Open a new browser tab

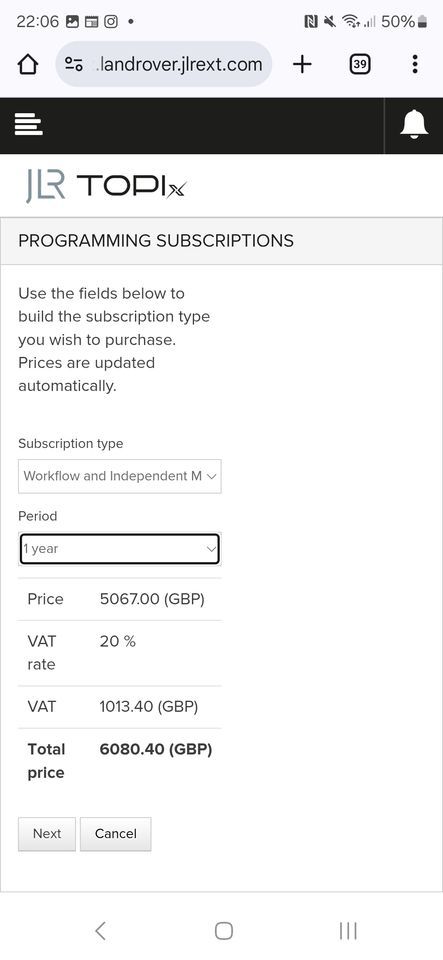coord(302,64)
